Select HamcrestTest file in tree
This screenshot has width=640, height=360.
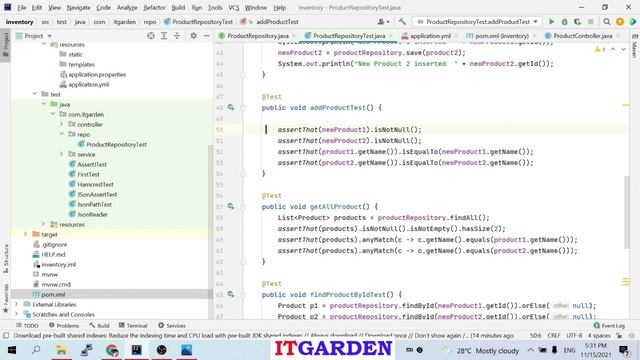pyautogui.click(x=95, y=184)
